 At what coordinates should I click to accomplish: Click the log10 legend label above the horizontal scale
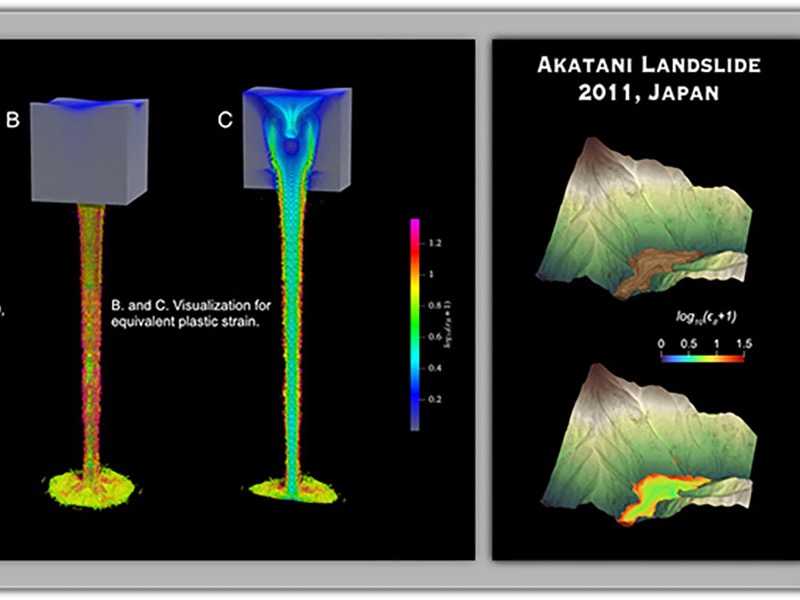[x=706, y=317]
